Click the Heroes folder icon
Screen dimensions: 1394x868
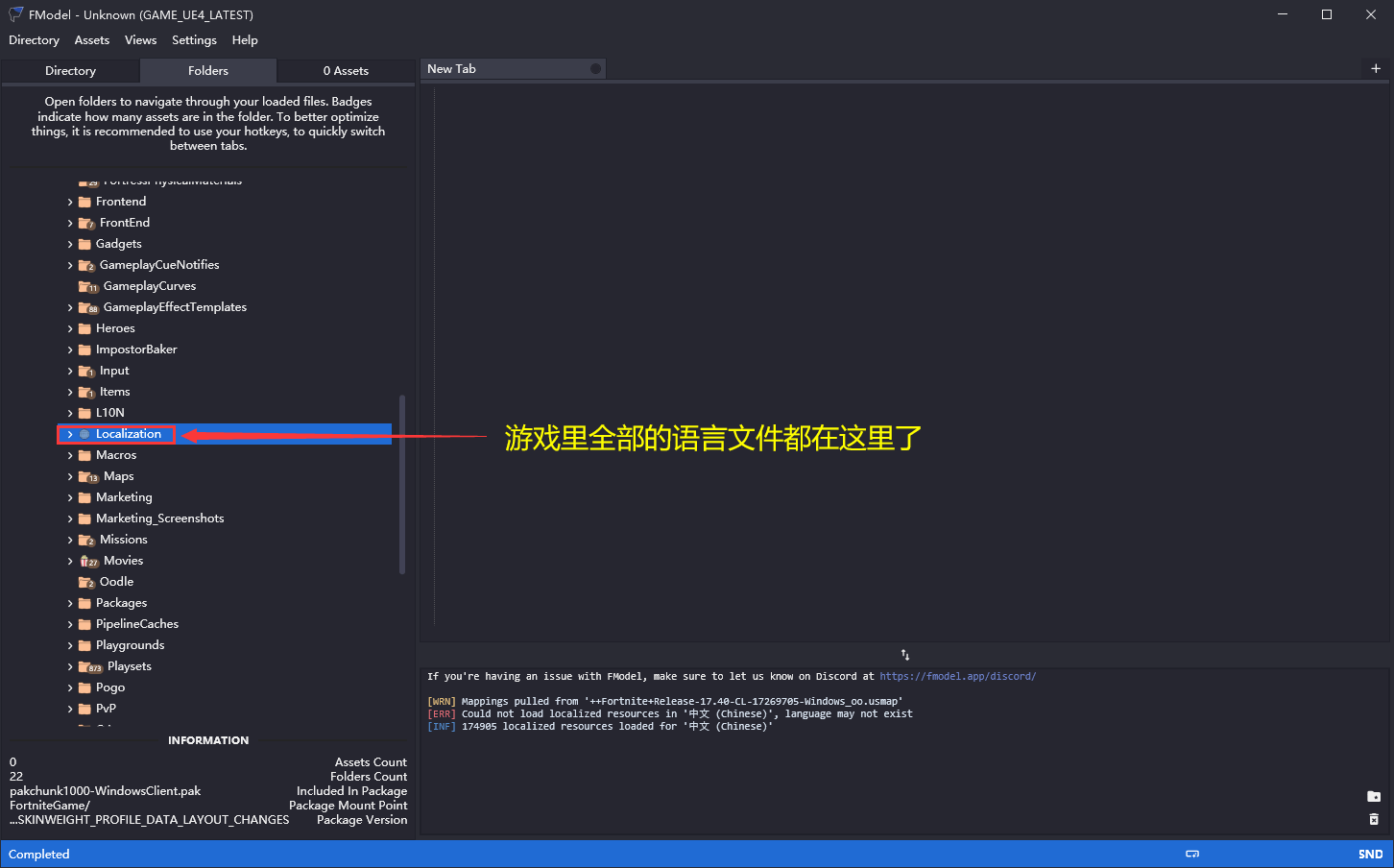pos(84,328)
